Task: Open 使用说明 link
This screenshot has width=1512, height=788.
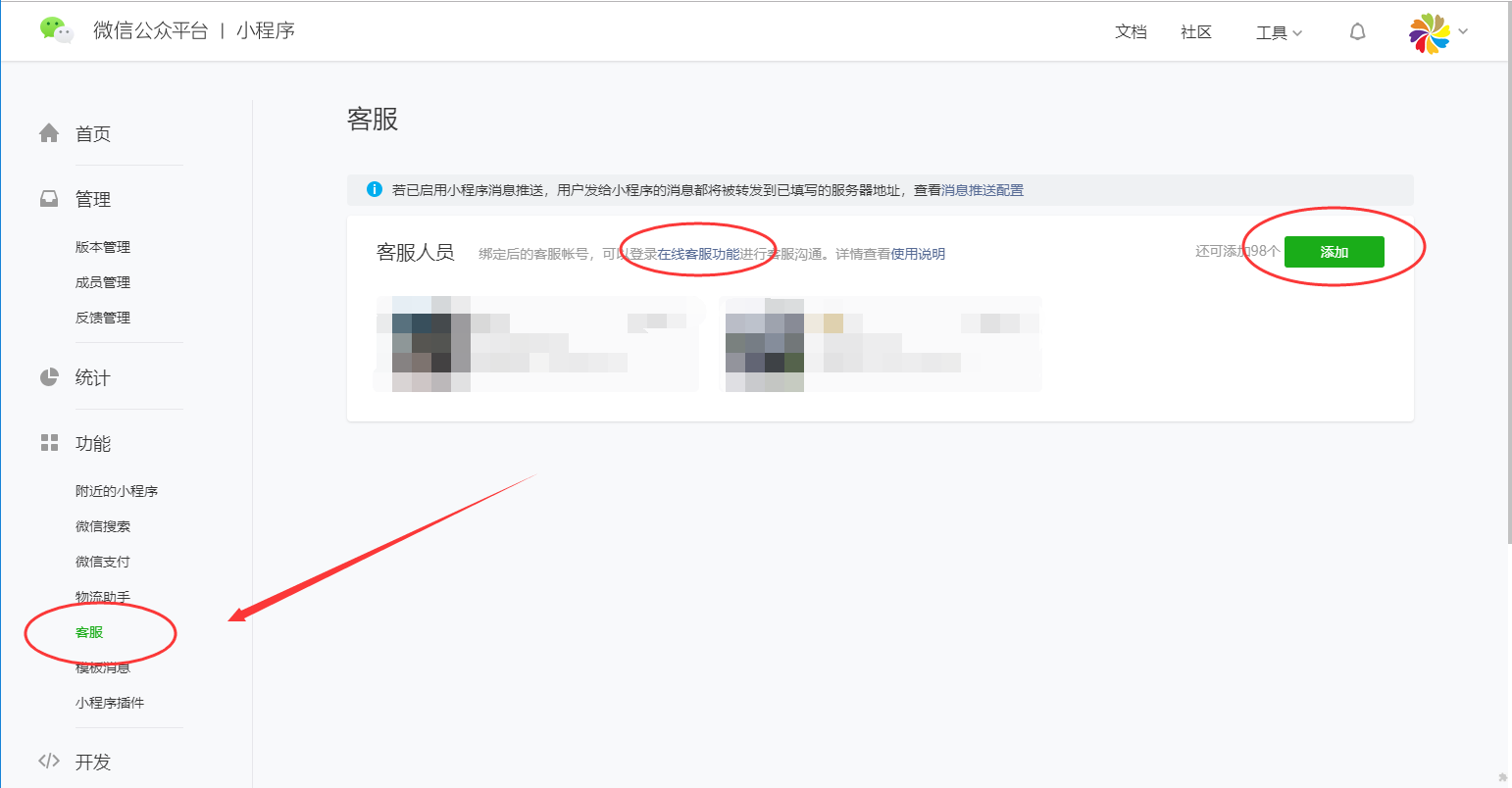Action: (918, 254)
